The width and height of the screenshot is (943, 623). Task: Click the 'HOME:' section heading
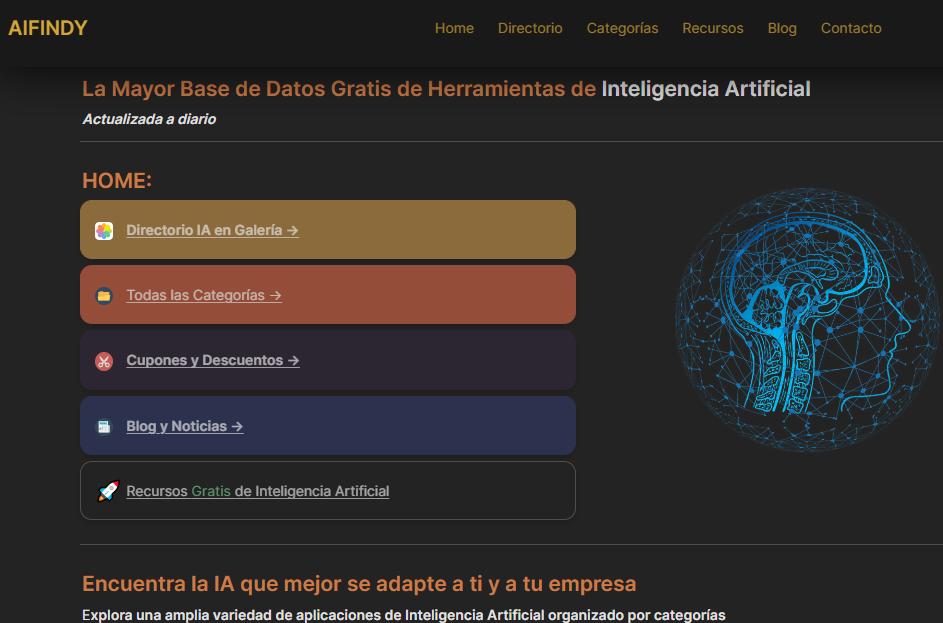click(117, 180)
